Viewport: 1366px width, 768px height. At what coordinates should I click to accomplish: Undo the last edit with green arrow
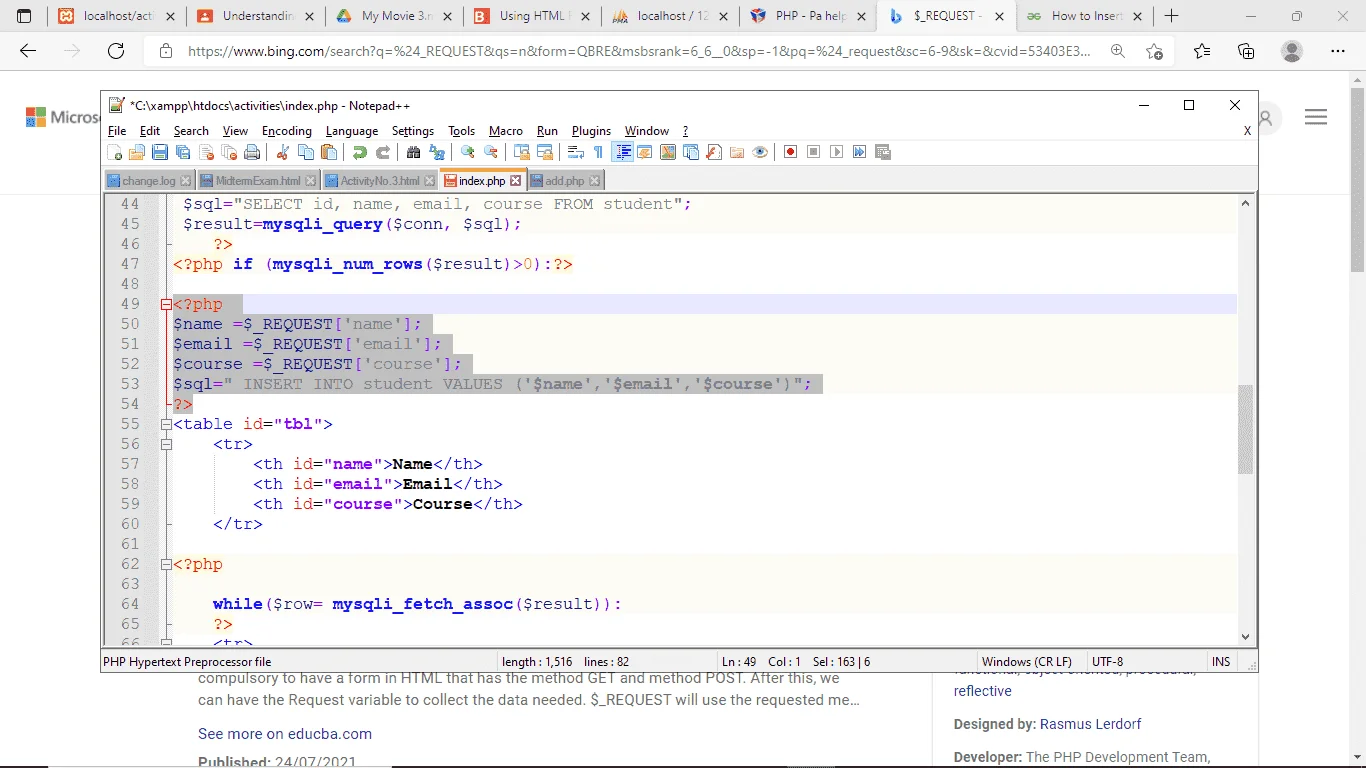tap(359, 152)
